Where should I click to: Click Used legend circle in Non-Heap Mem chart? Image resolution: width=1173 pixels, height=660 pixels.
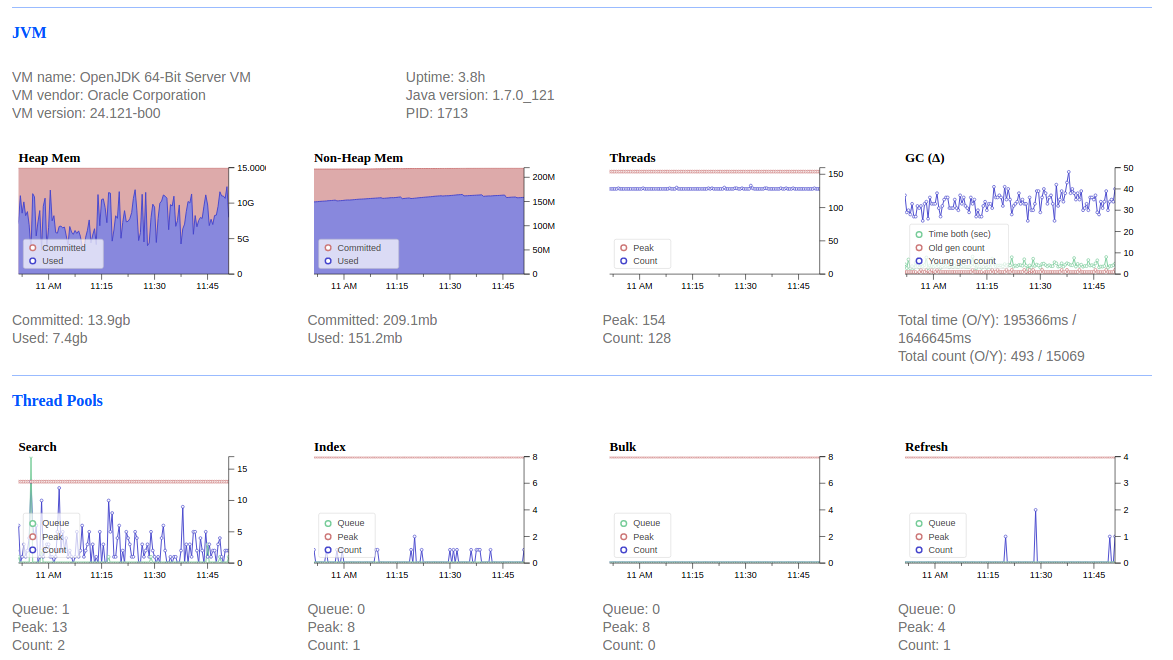point(328,261)
